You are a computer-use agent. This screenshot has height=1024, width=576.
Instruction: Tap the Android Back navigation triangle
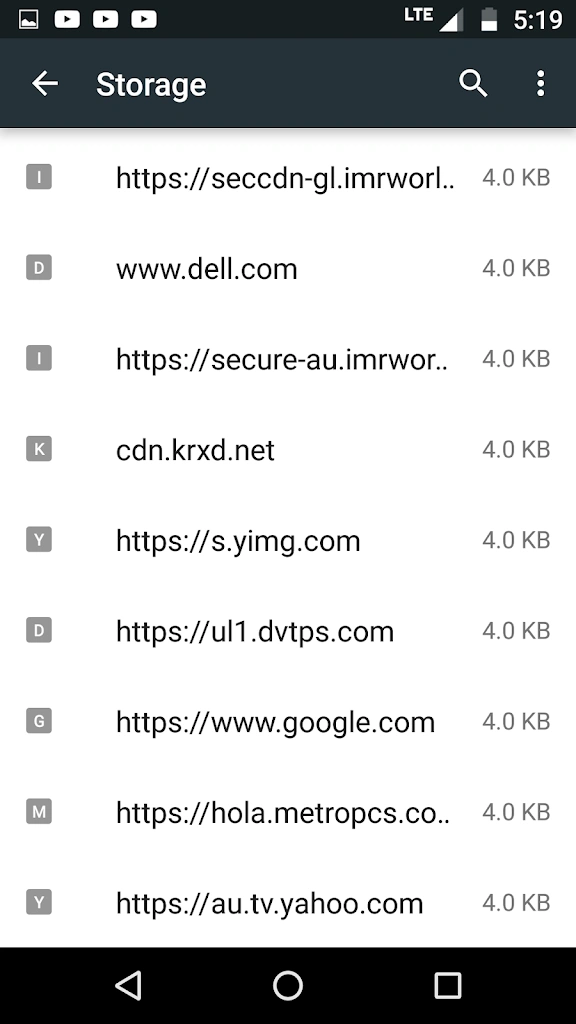pyautogui.click(x=129, y=985)
